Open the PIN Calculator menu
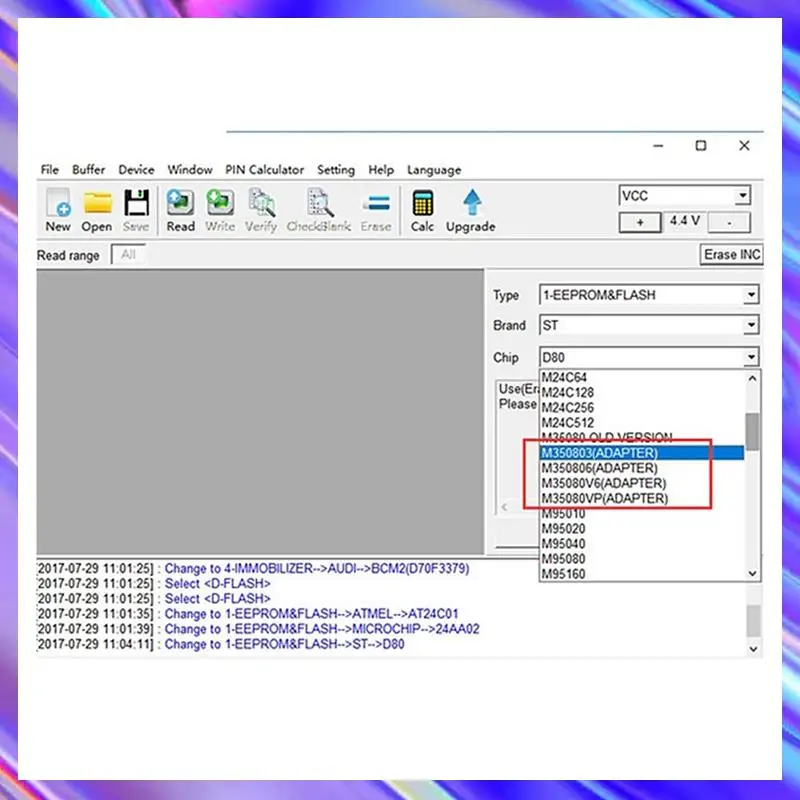Image resolution: width=800 pixels, height=800 pixels. (264, 169)
